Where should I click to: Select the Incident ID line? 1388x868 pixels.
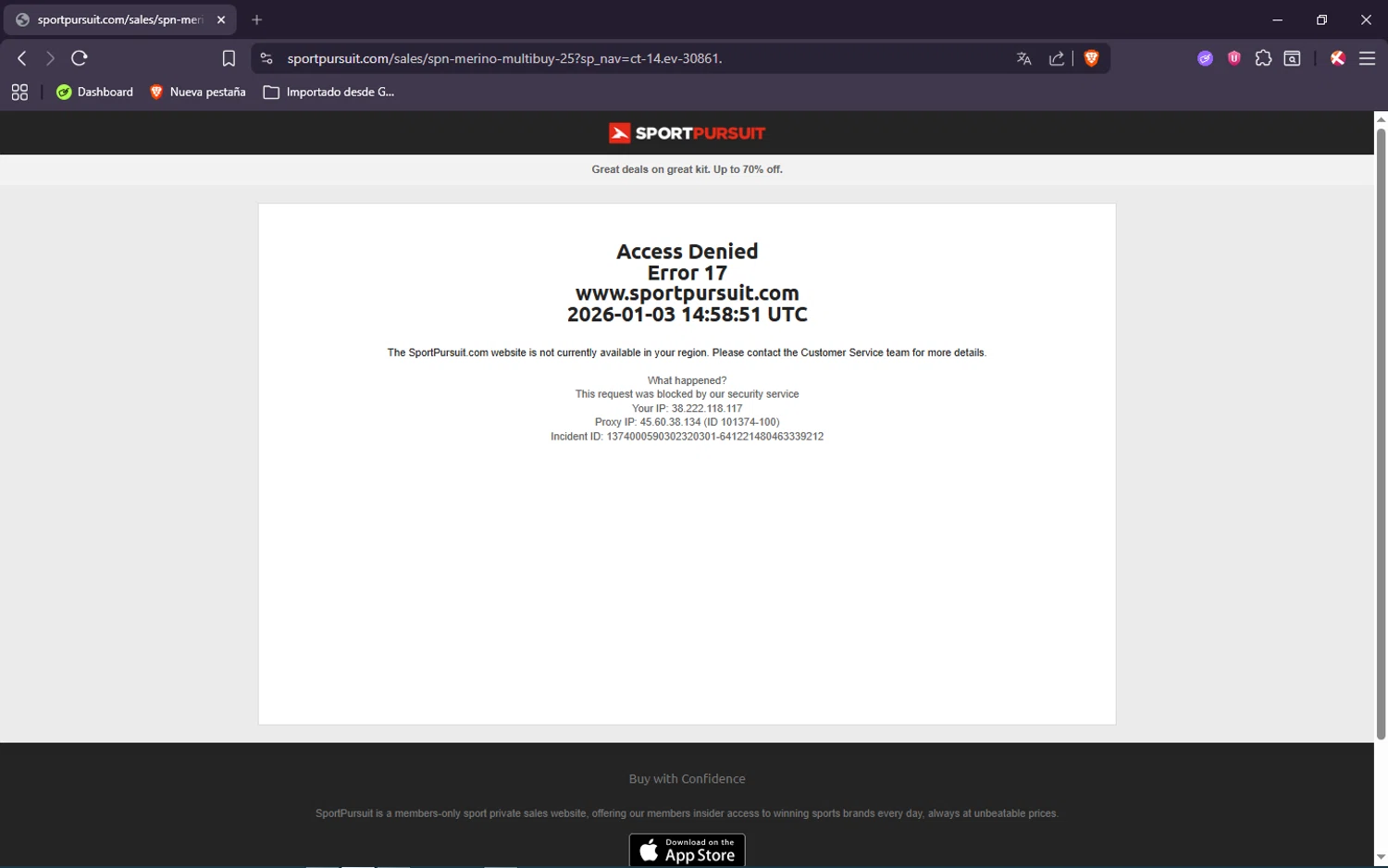687,436
